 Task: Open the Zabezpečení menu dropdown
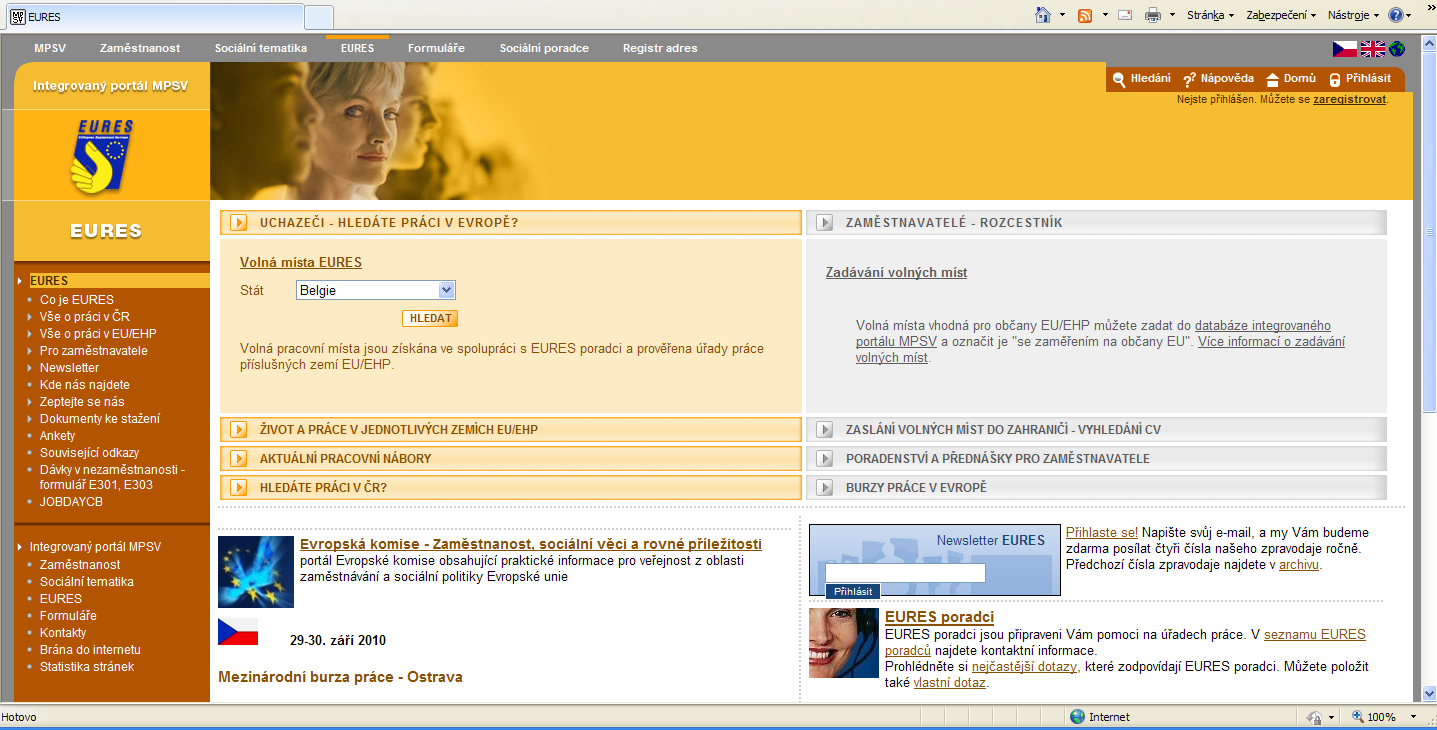coord(1282,15)
